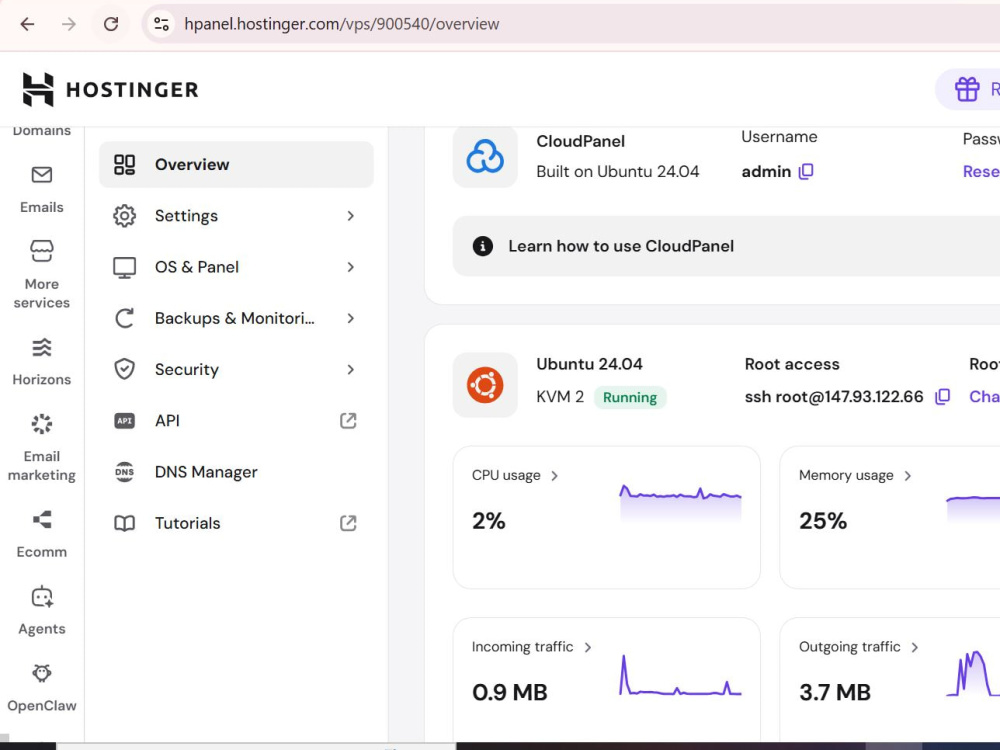
Task: Click the CloudPanel cloud icon
Action: [485, 157]
